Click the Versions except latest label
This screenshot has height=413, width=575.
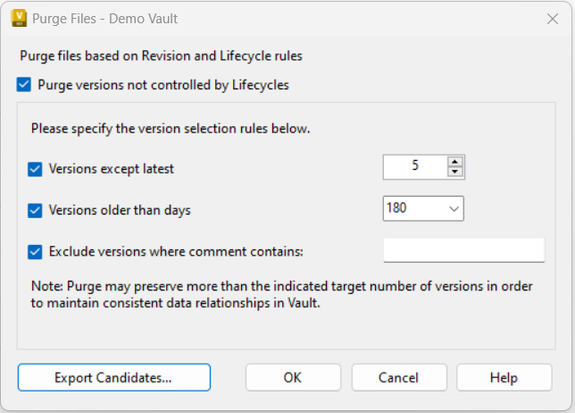coord(111,169)
